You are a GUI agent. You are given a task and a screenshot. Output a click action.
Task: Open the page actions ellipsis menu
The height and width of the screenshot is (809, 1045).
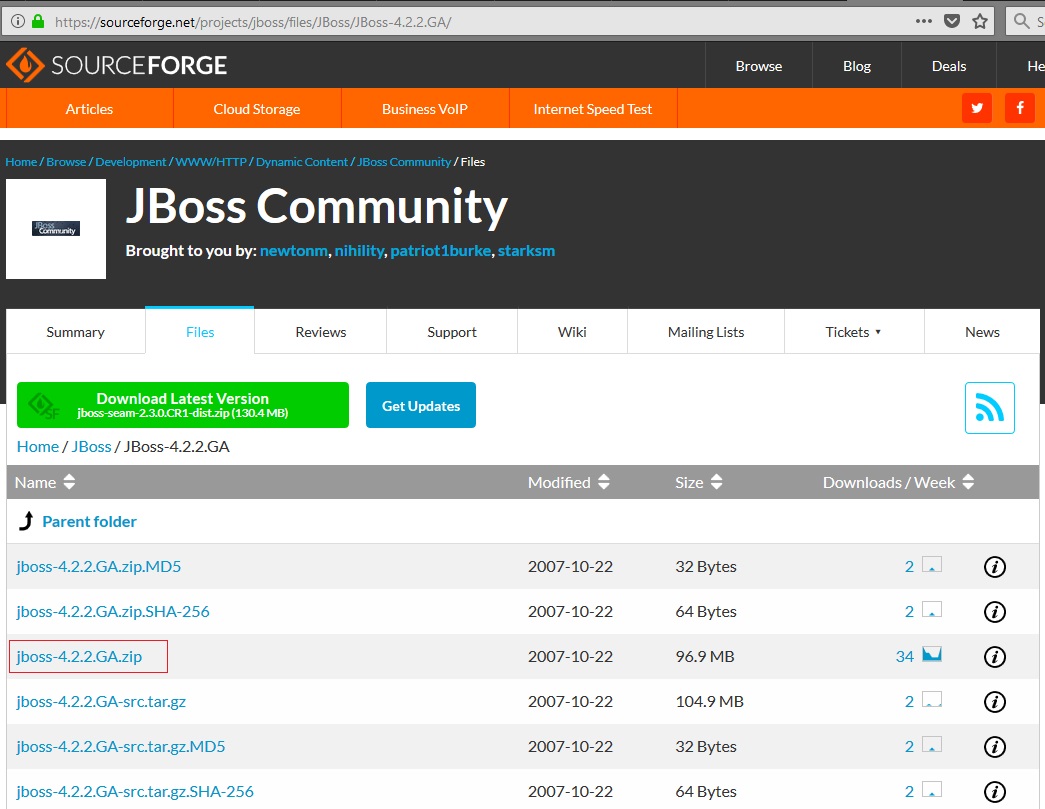pos(924,21)
